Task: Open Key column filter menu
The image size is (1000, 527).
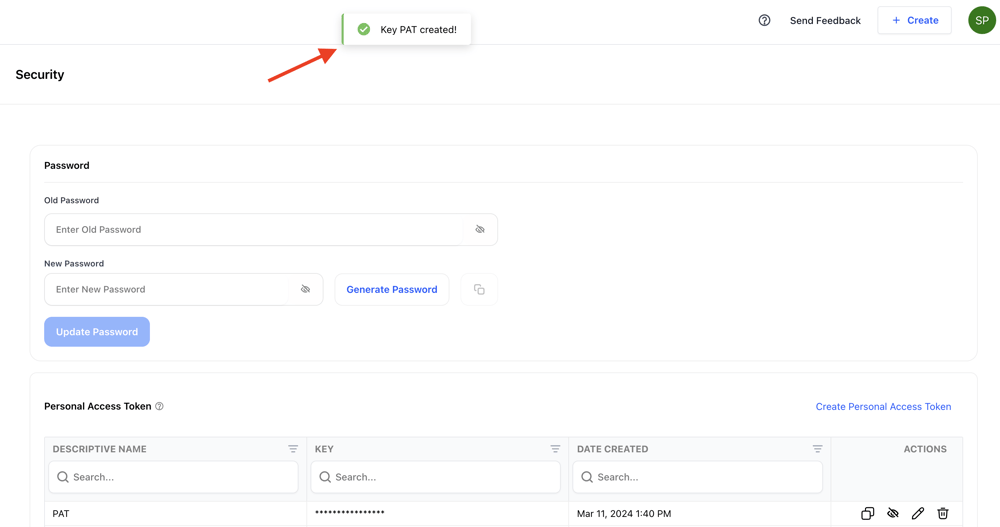Action: tap(555, 449)
